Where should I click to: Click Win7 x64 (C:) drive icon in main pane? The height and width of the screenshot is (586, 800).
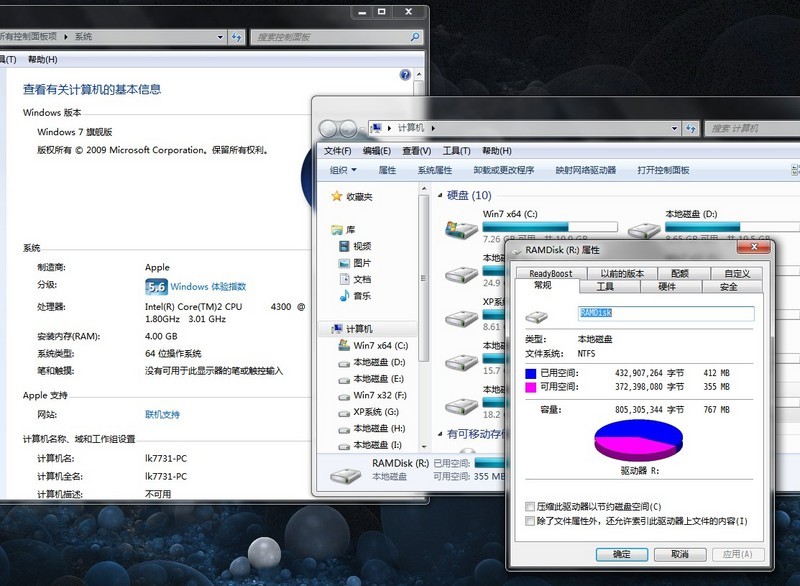click(x=461, y=230)
